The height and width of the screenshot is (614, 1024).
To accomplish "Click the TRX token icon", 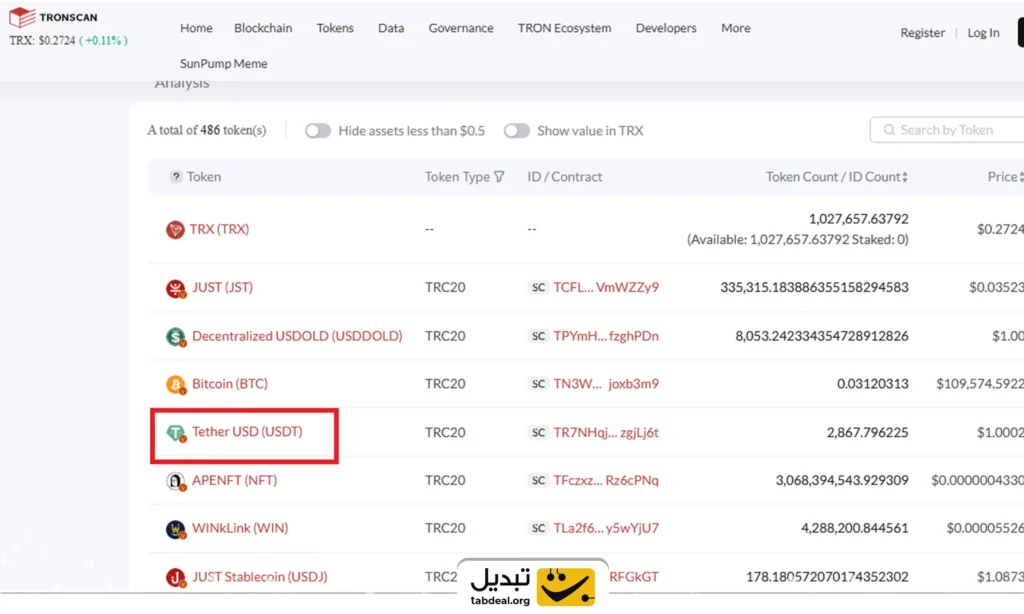I will pyautogui.click(x=174, y=229).
